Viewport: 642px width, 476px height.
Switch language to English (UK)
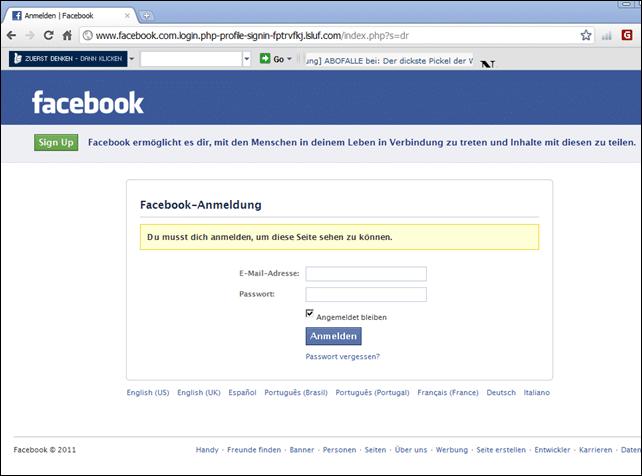click(x=199, y=393)
